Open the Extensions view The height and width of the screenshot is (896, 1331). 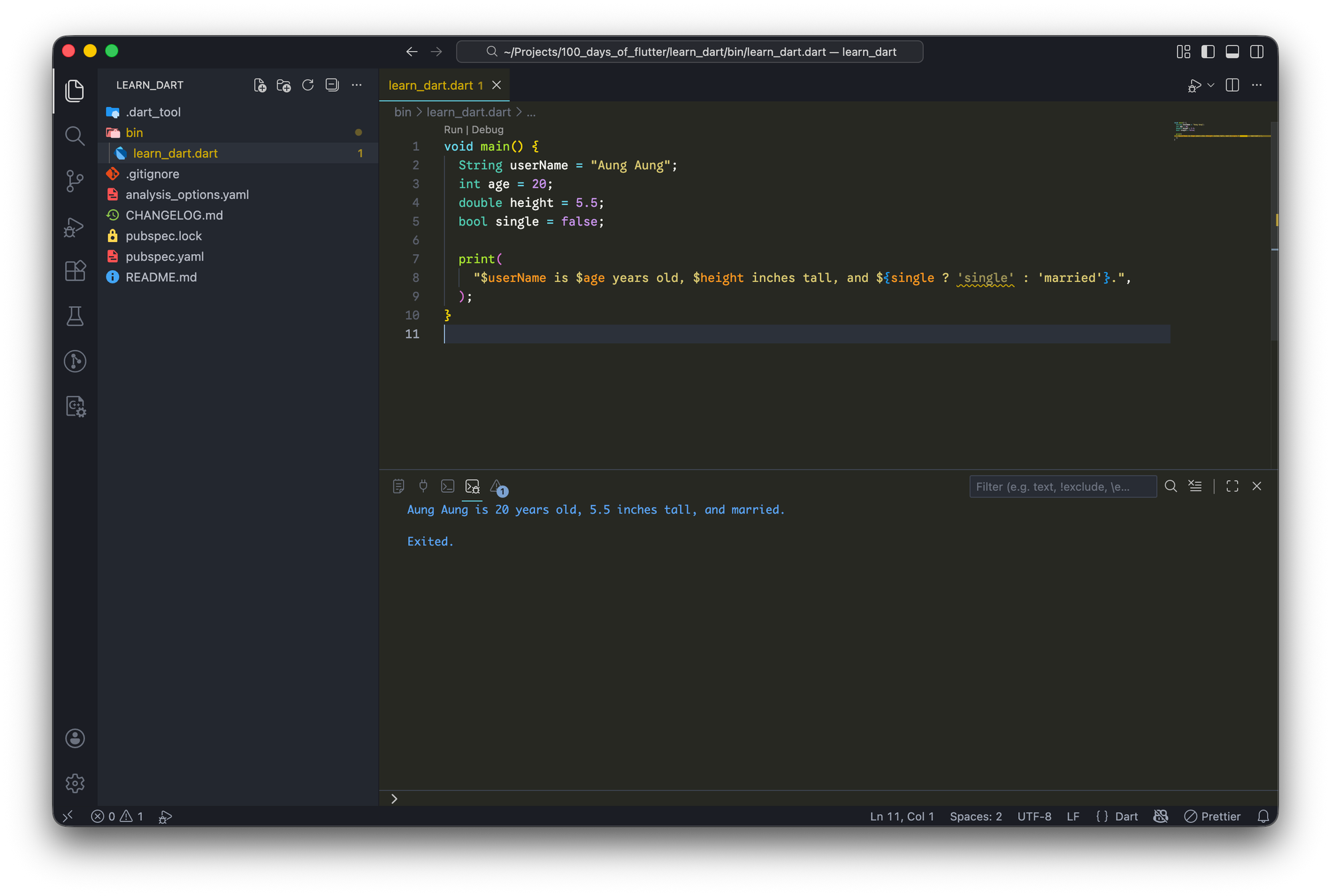pos(75,271)
